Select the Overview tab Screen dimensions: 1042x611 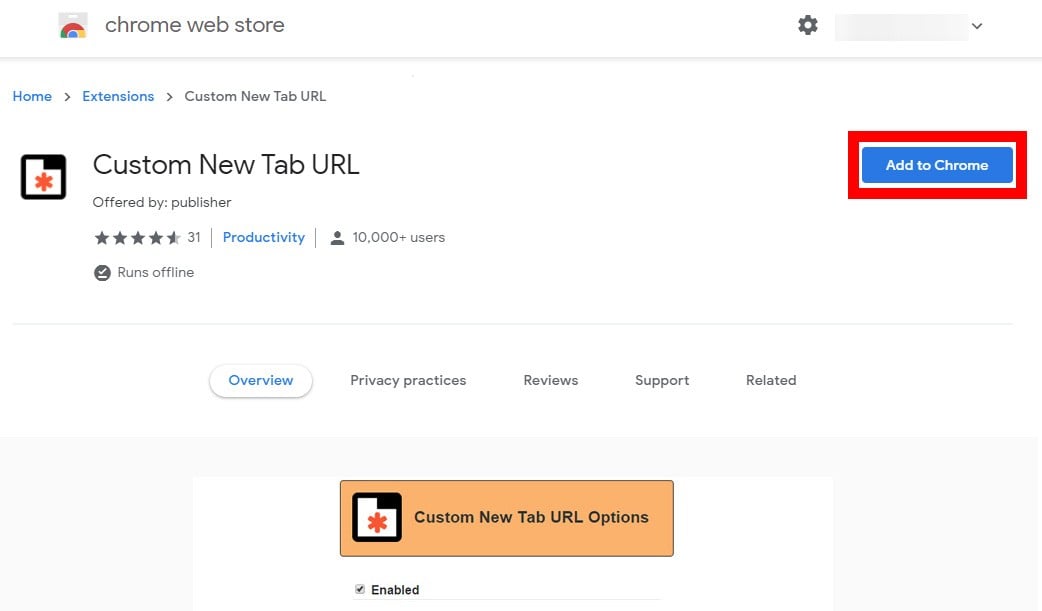pyautogui.click(x=261, y=381)
